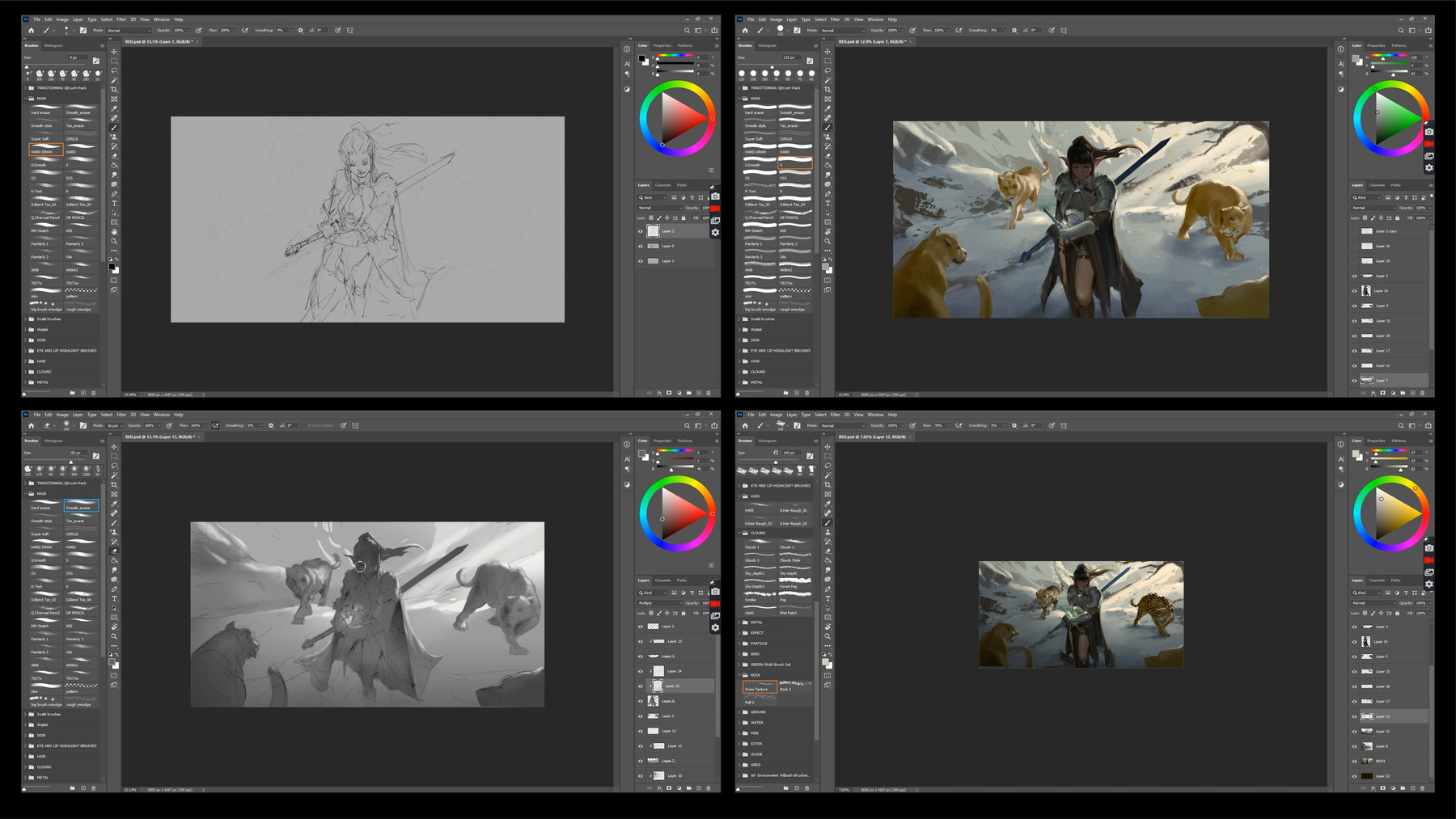Viewport: 1456px width, 819px height.
Task: Switch to the Channels tab
Action: (663, 184)
